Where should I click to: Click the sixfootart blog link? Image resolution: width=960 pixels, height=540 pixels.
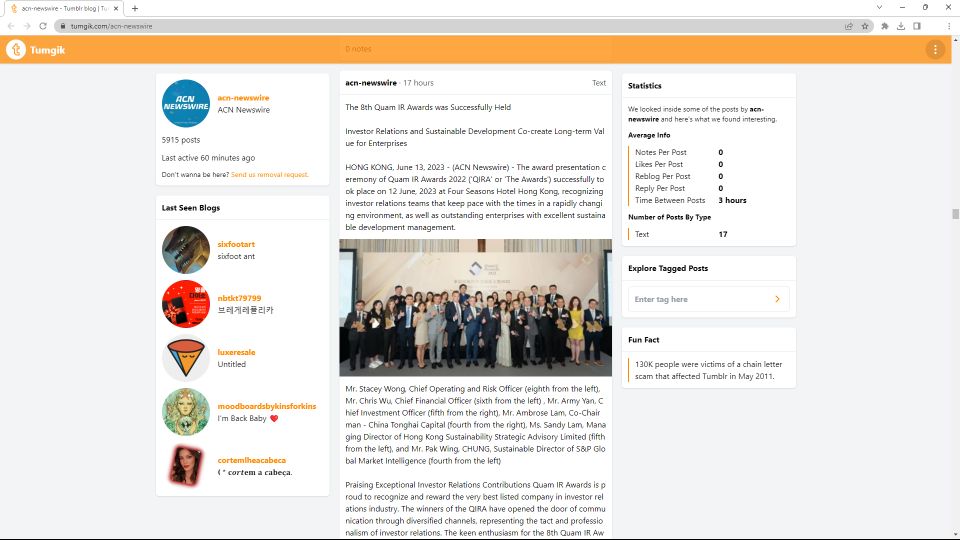236,244
